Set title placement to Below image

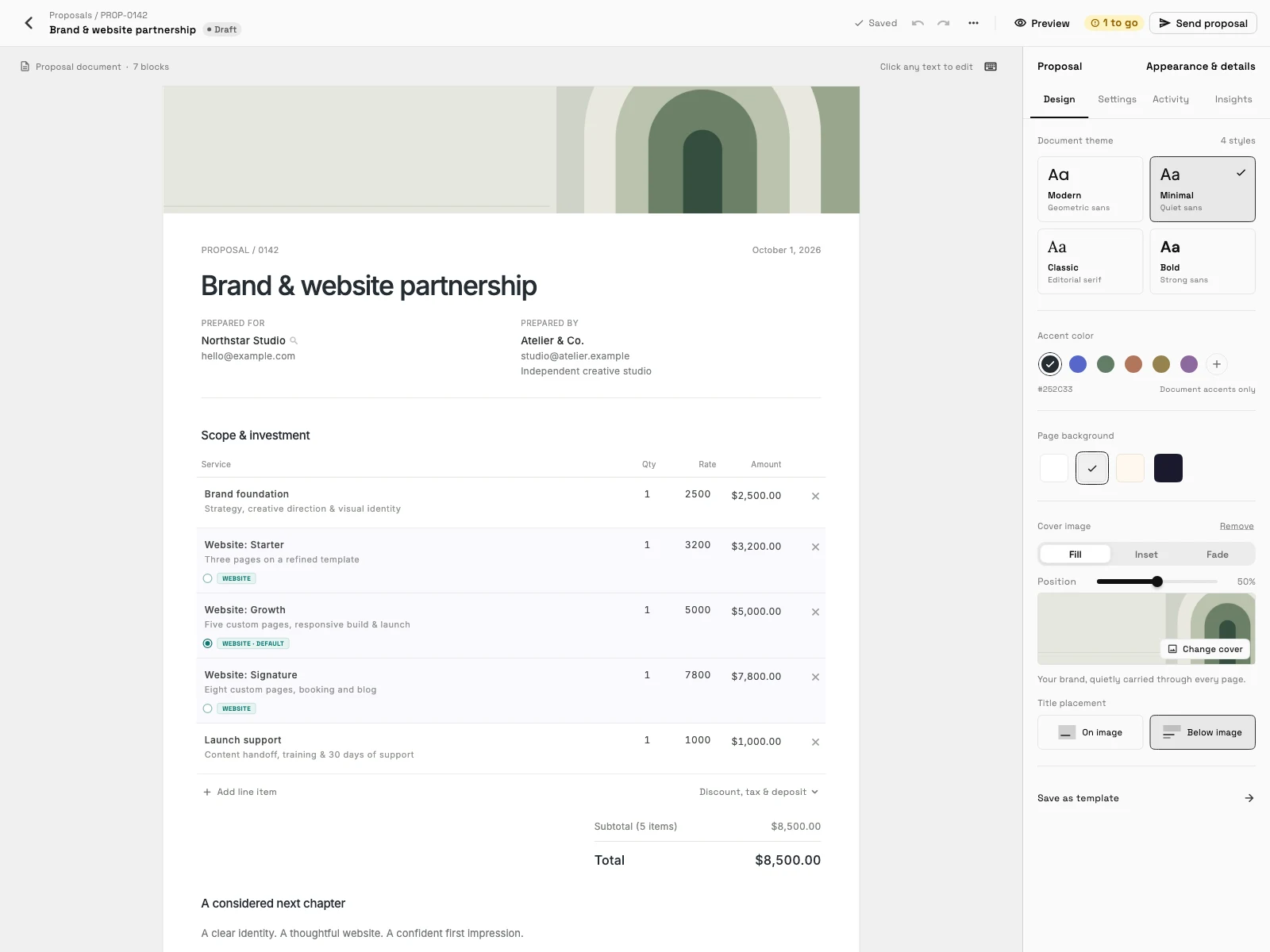(x=1203, y=732)
